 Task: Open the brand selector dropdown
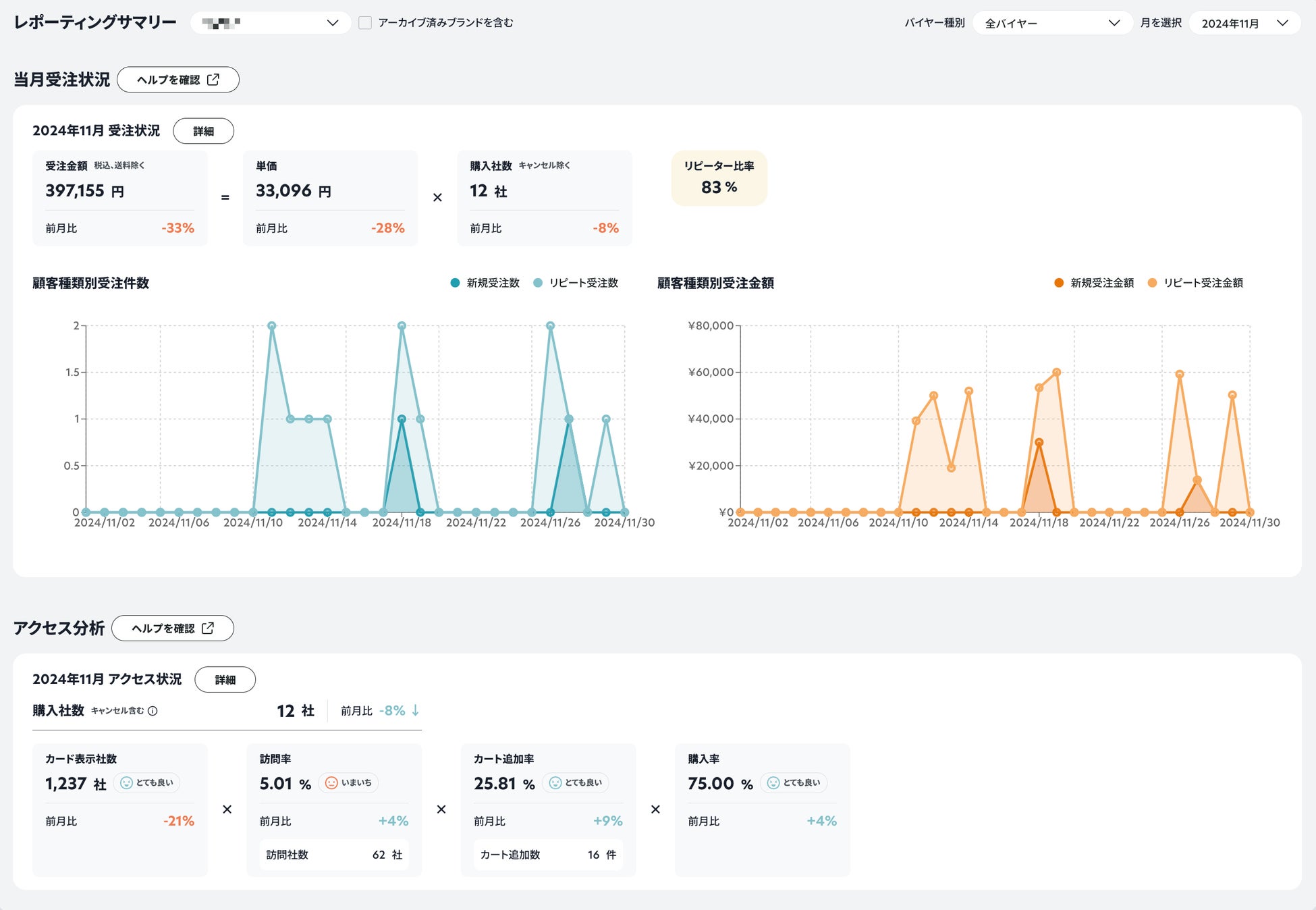click(x=271, y=23)
